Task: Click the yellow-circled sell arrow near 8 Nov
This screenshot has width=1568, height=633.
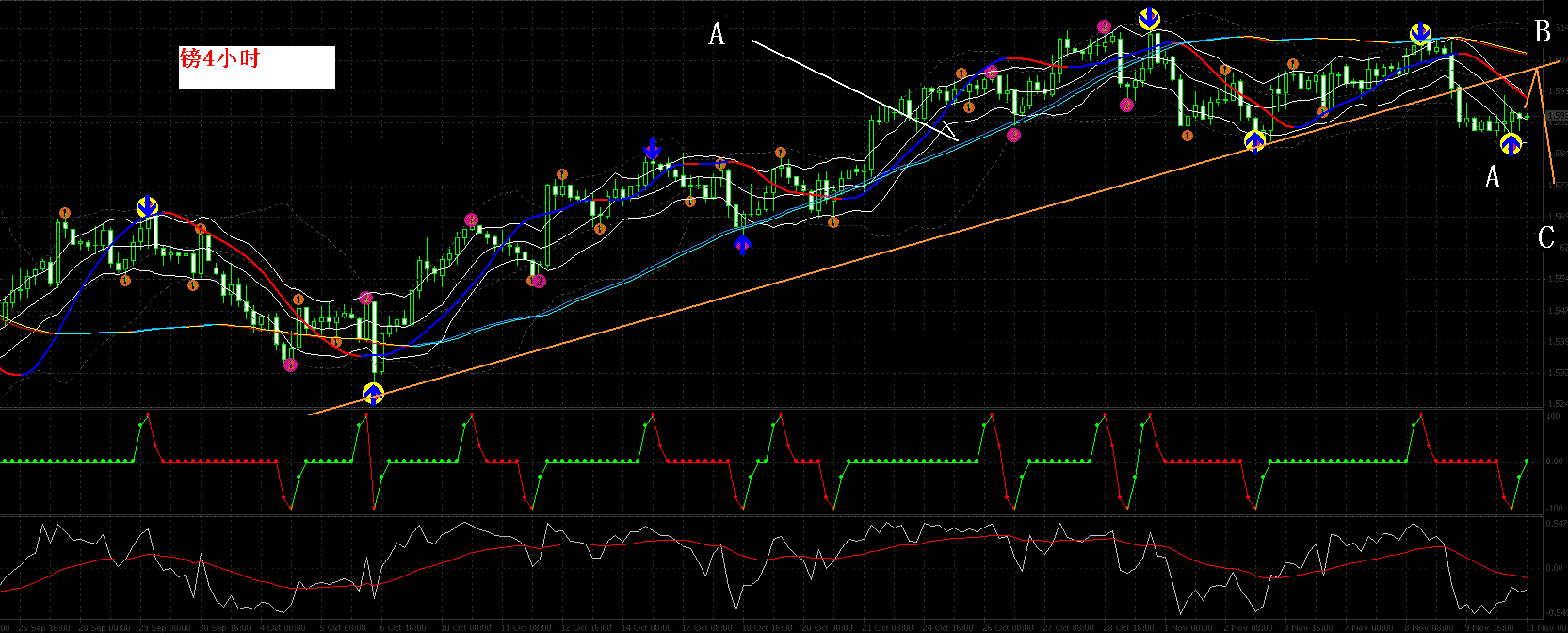Action: click(1421, 35)
